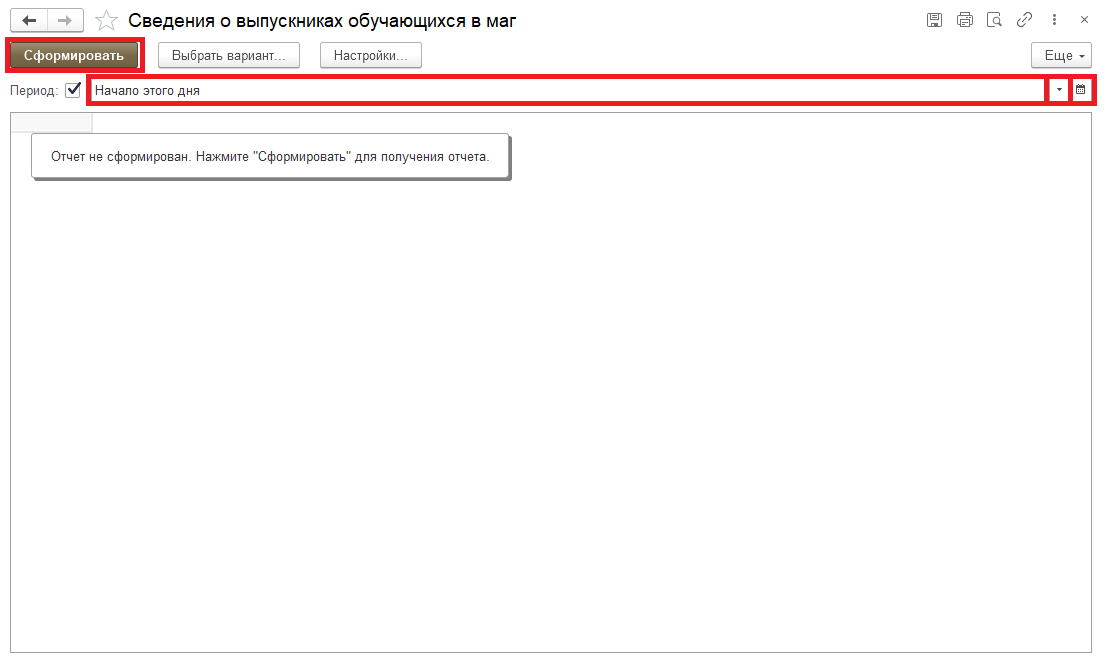Screen dimensions: 1113x667
Task: Click the Начало этого дня period field
Action: point(566,90)
